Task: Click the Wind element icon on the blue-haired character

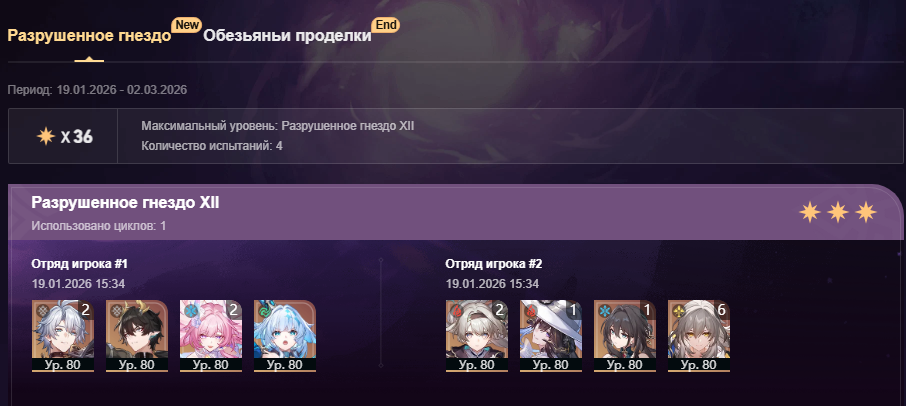Action: tap(263, 310)
